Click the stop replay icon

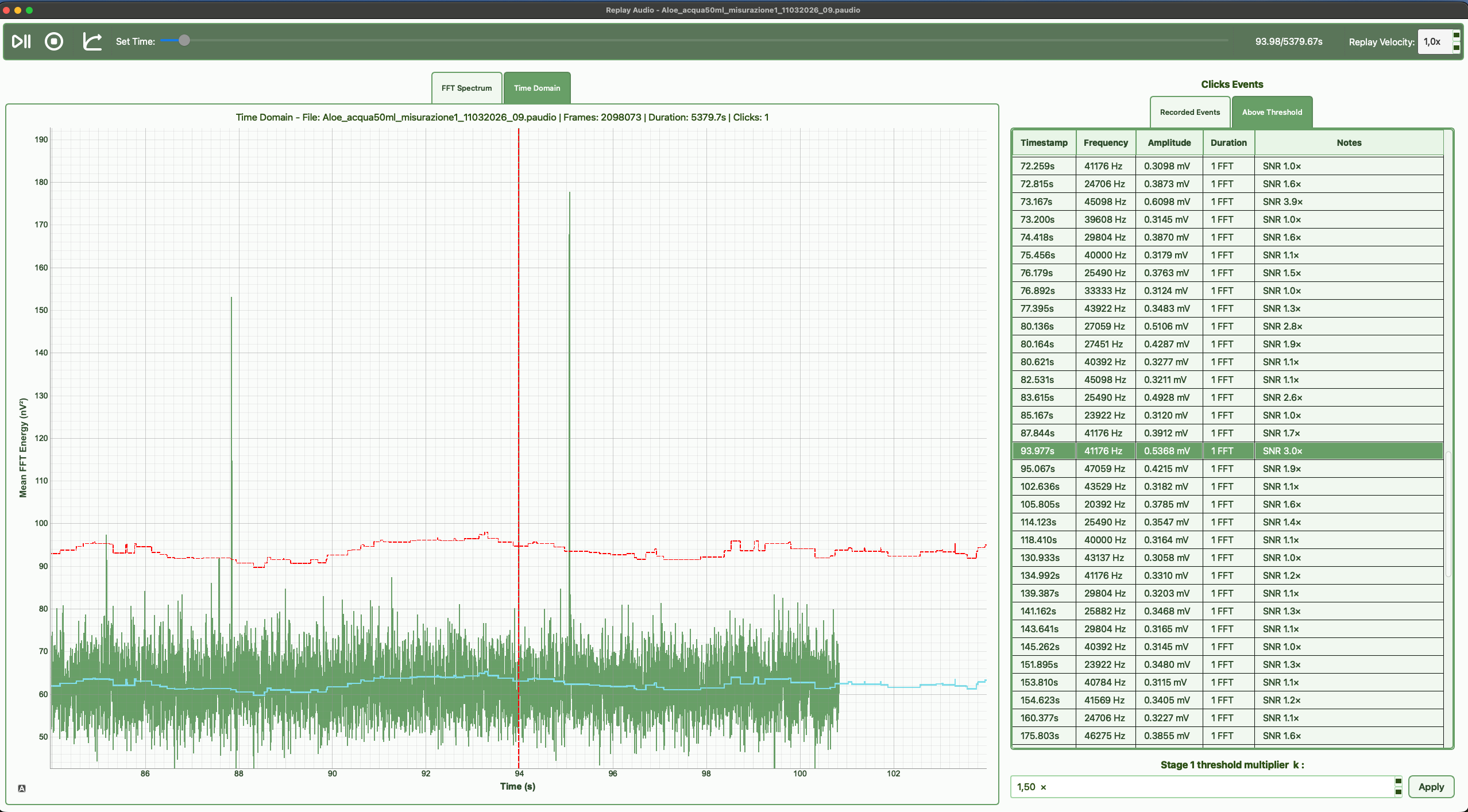54,41
